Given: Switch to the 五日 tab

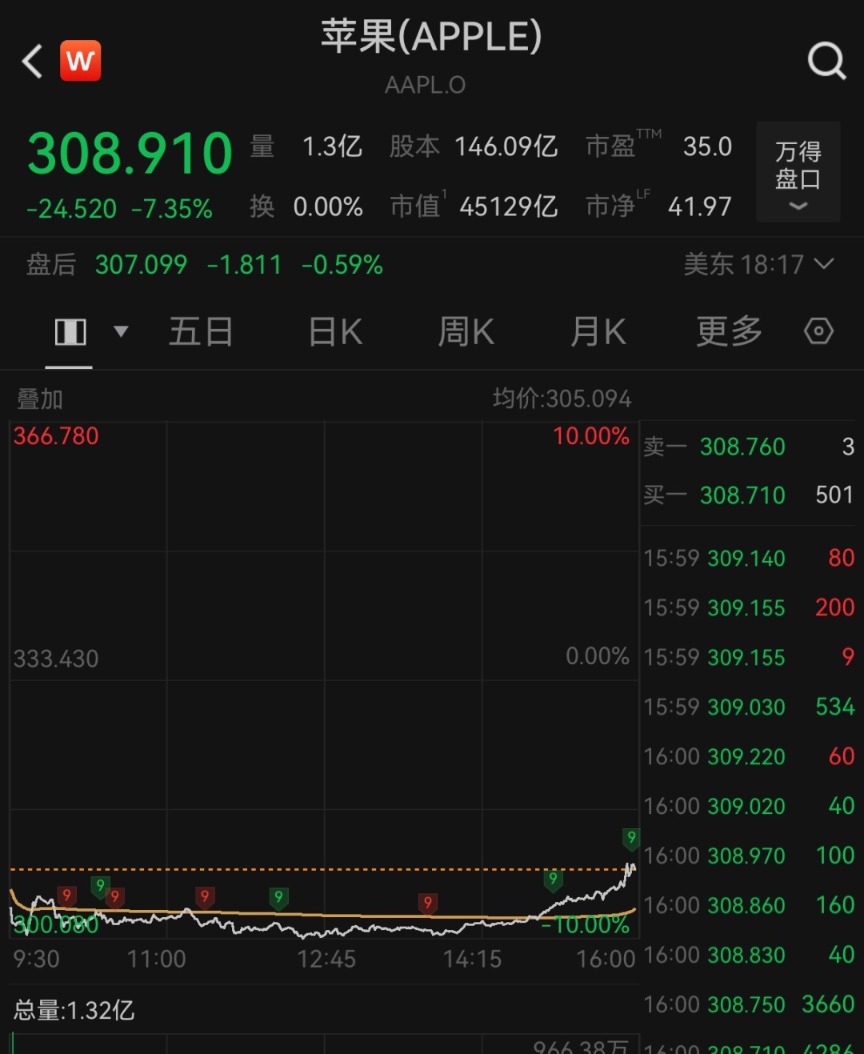Looking at the screenshot, I should [x=201, y=331].
